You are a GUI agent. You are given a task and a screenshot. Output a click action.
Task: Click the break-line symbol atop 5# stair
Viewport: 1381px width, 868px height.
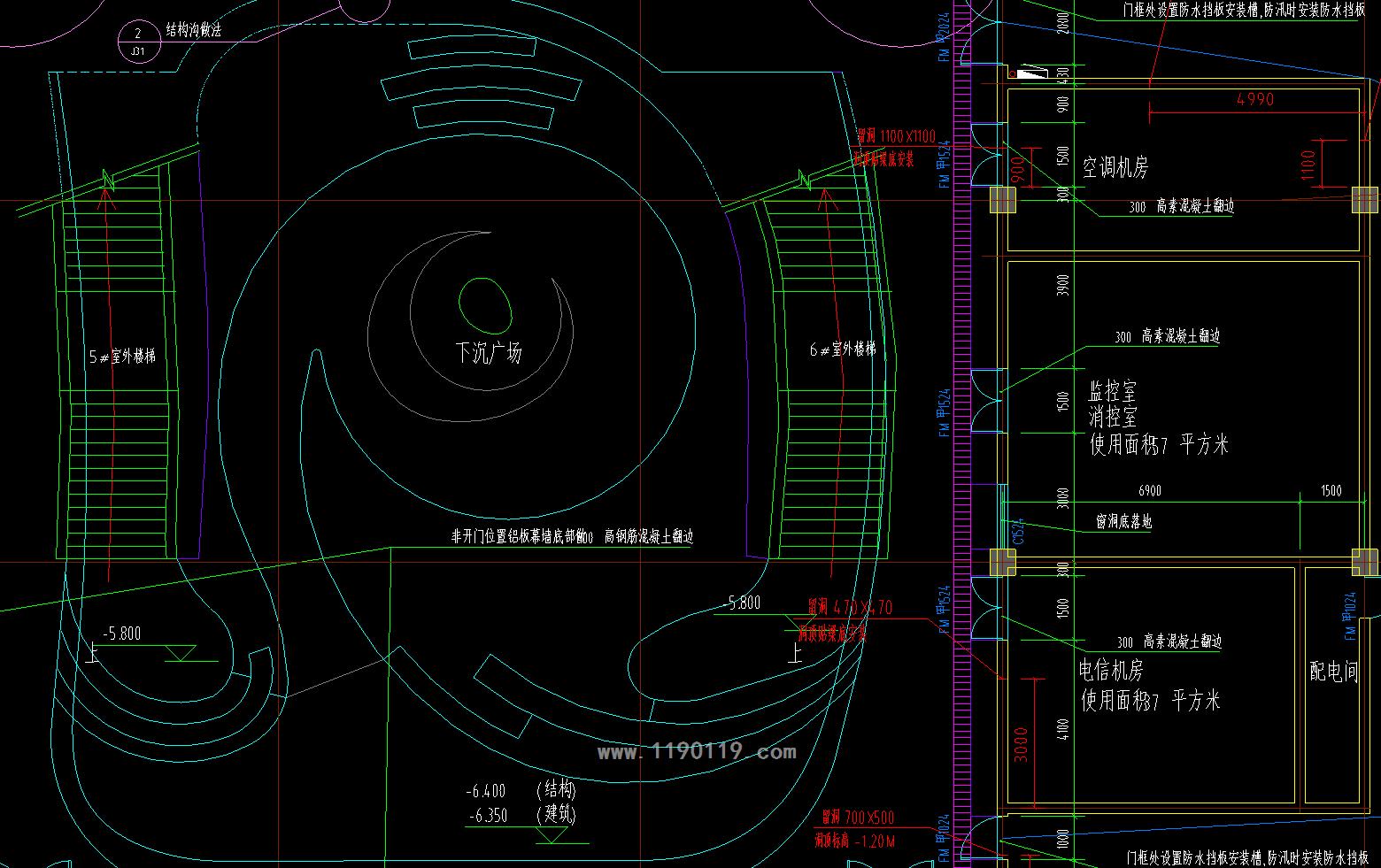pos(110,180)
